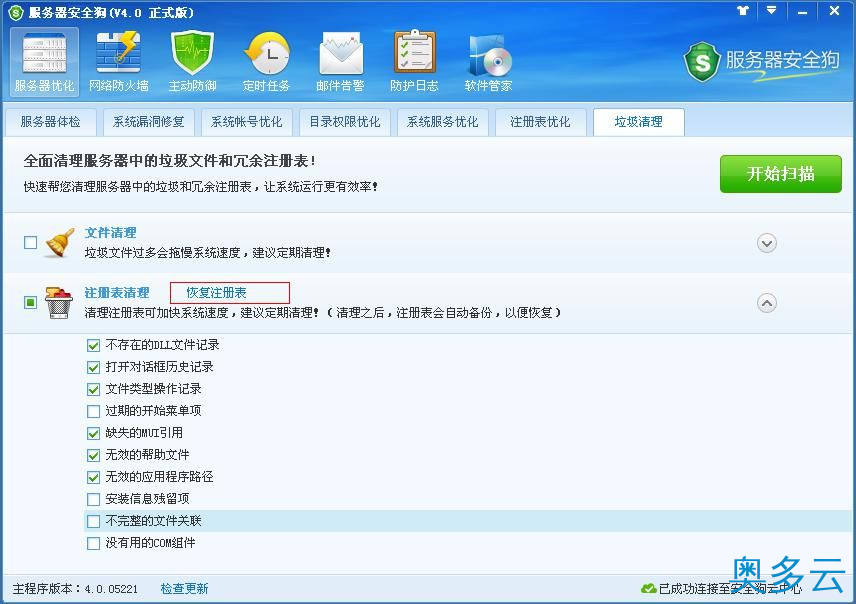
Task: Check 没有用的COM组件
Action: coord(93,543)
